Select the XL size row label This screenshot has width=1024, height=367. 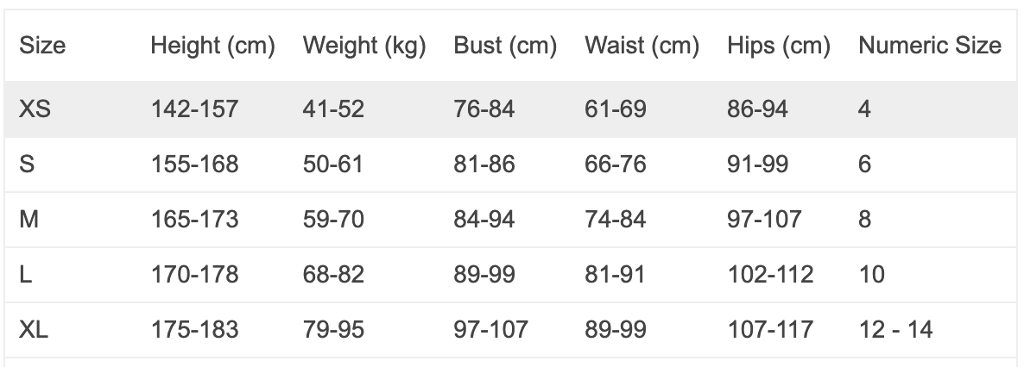pyautogui.click(x=33, y=329)
